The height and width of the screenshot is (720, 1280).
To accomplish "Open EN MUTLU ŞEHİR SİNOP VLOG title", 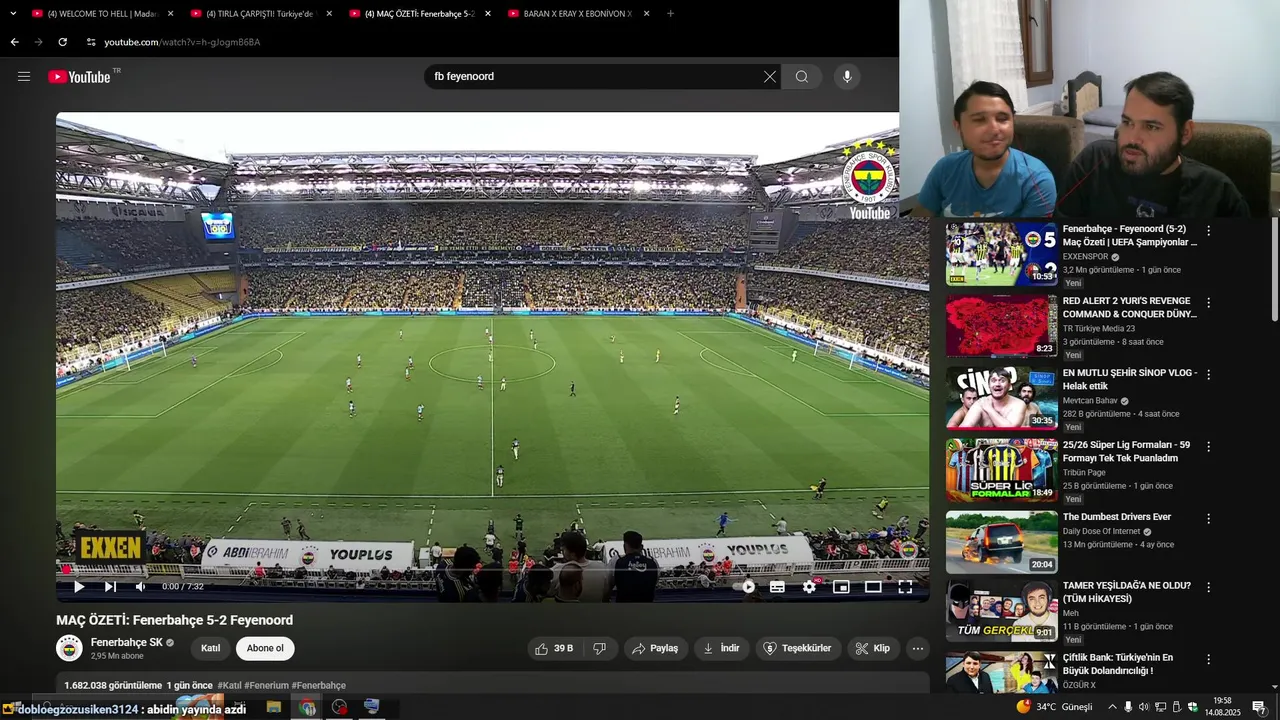I will tap(1129, 379).
